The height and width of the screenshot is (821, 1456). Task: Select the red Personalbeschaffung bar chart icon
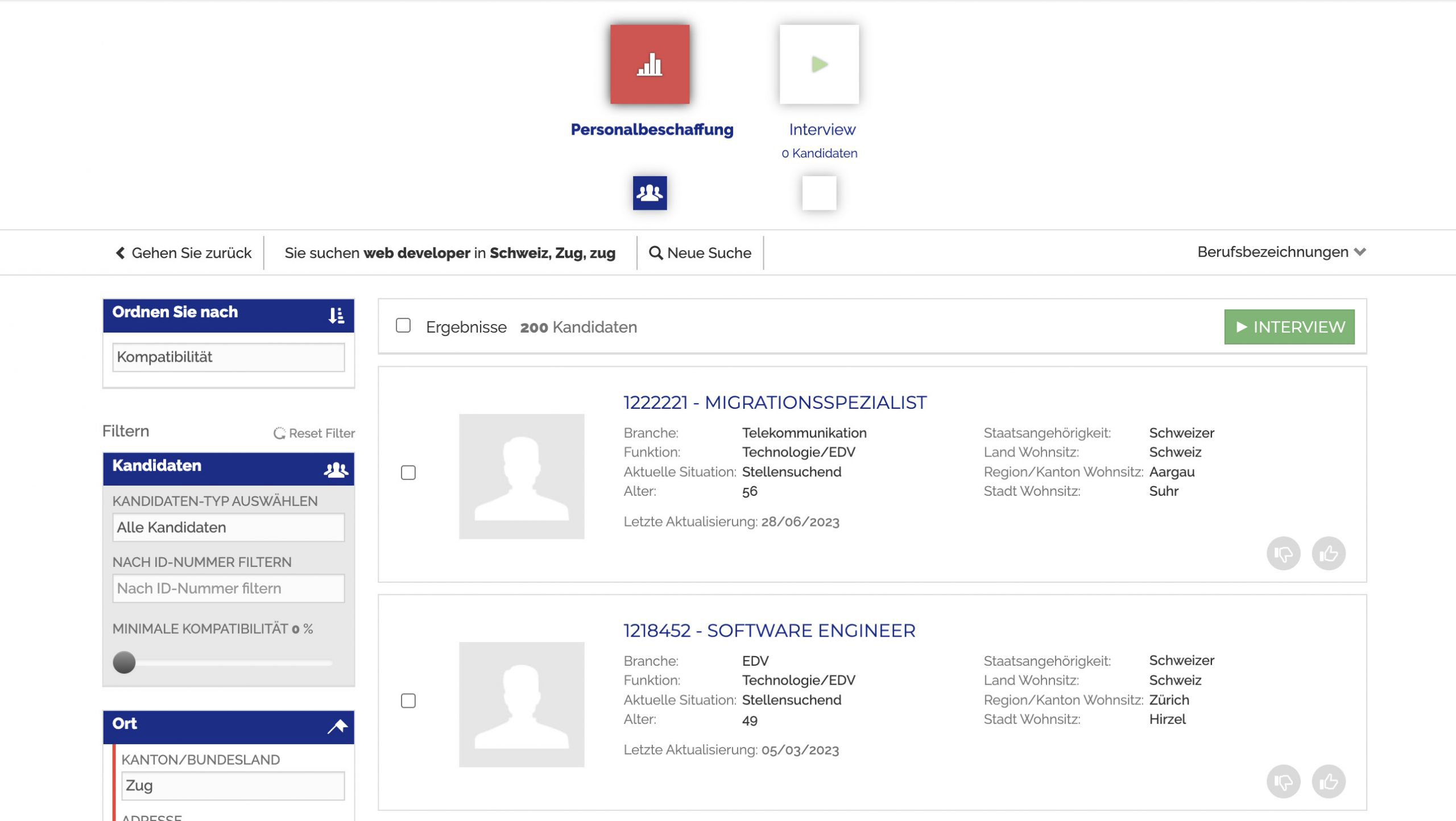tap(650, 65)
